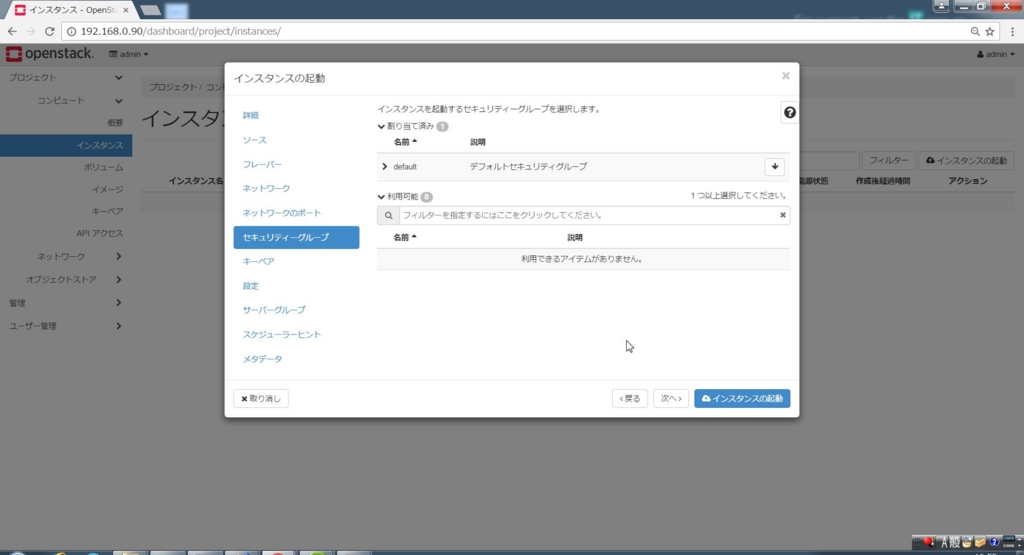
Task: Close the Instances browser tab
Action: pos(125,10)
